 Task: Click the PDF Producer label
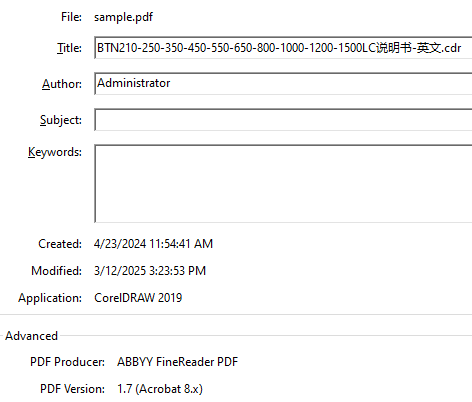(67, 362)
